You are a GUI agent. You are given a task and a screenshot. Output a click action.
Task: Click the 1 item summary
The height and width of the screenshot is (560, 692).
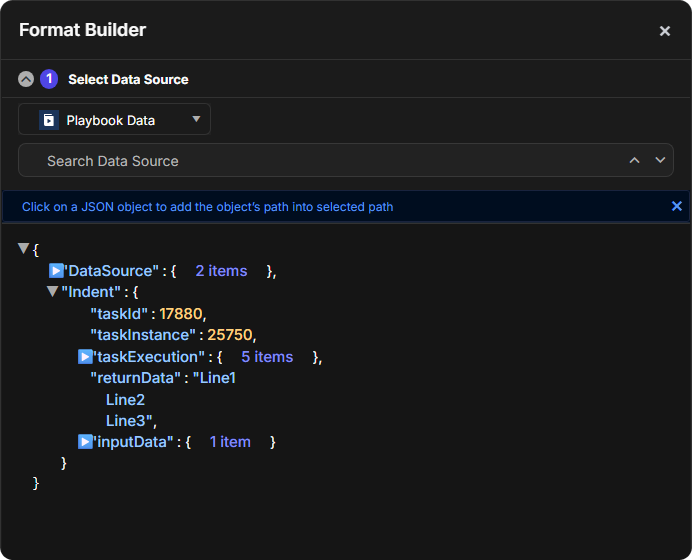click(x=230, y=442)
